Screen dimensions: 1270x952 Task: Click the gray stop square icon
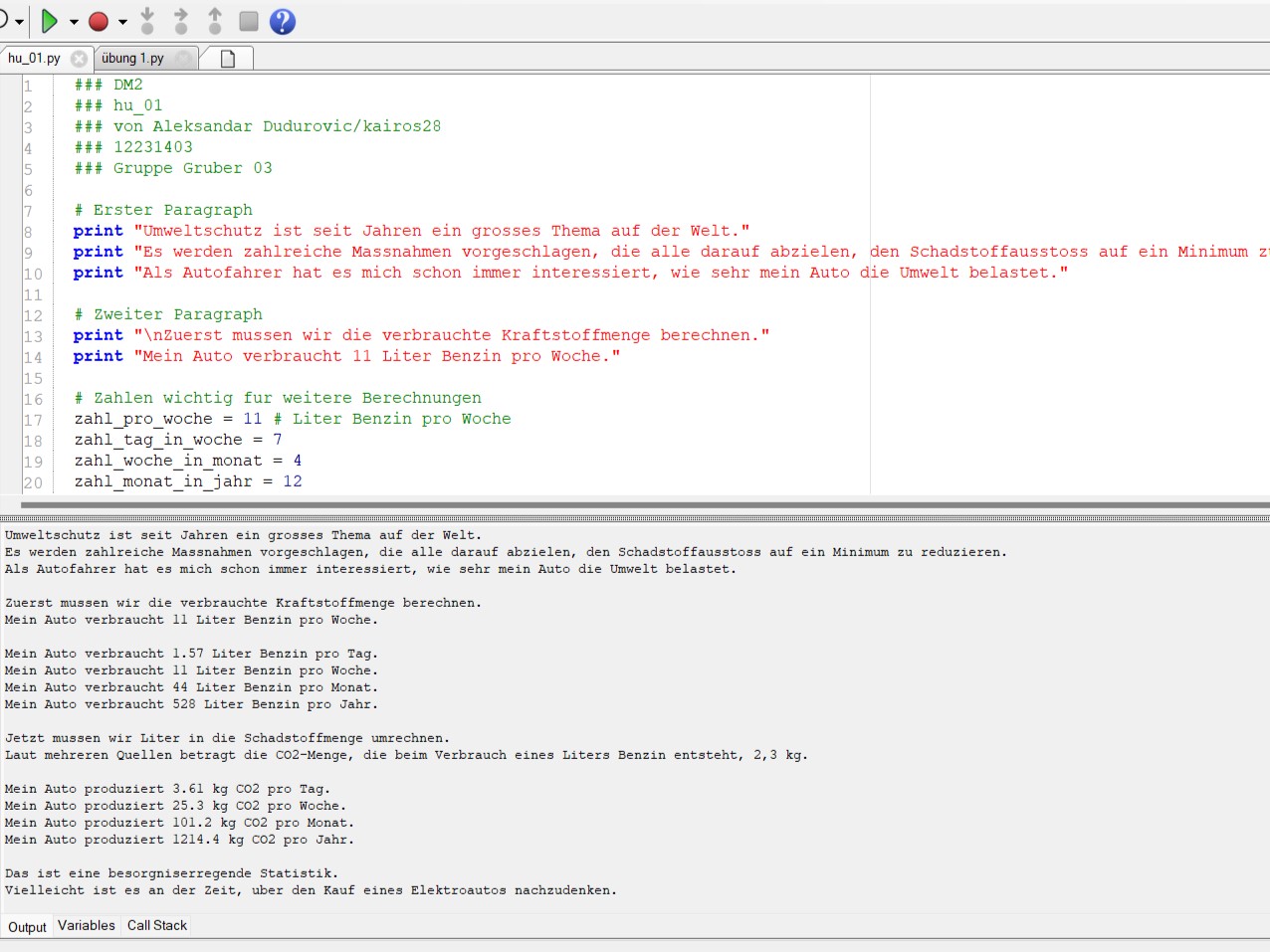coord(249,21)
